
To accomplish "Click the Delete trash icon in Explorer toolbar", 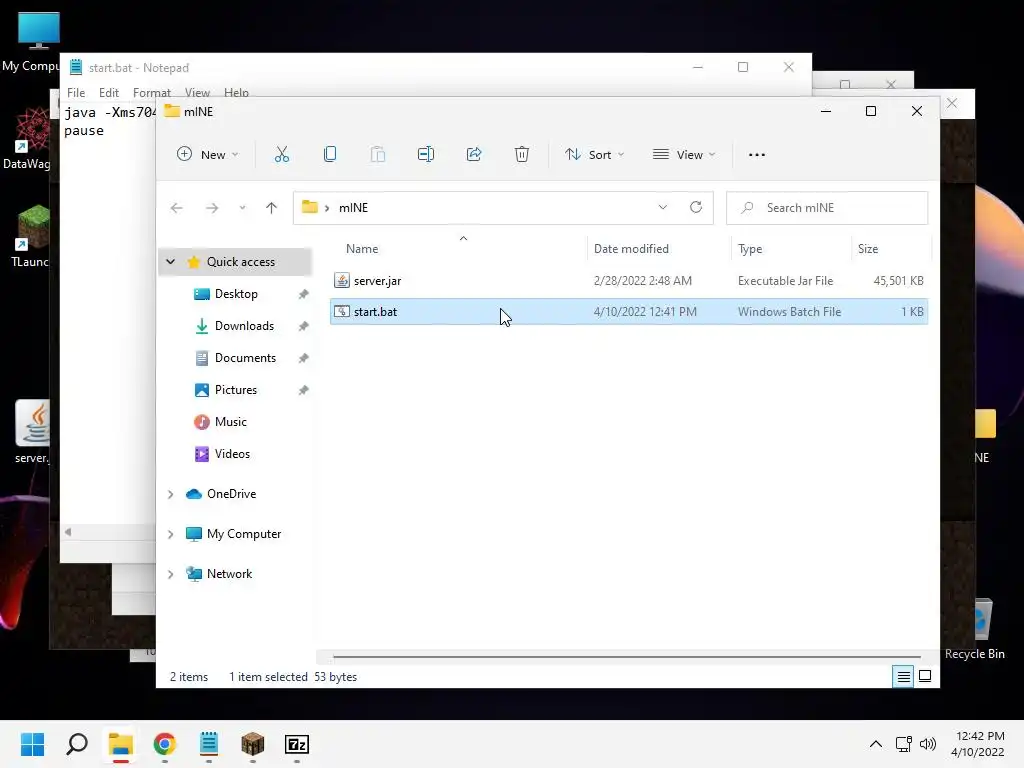I will 522,155.
